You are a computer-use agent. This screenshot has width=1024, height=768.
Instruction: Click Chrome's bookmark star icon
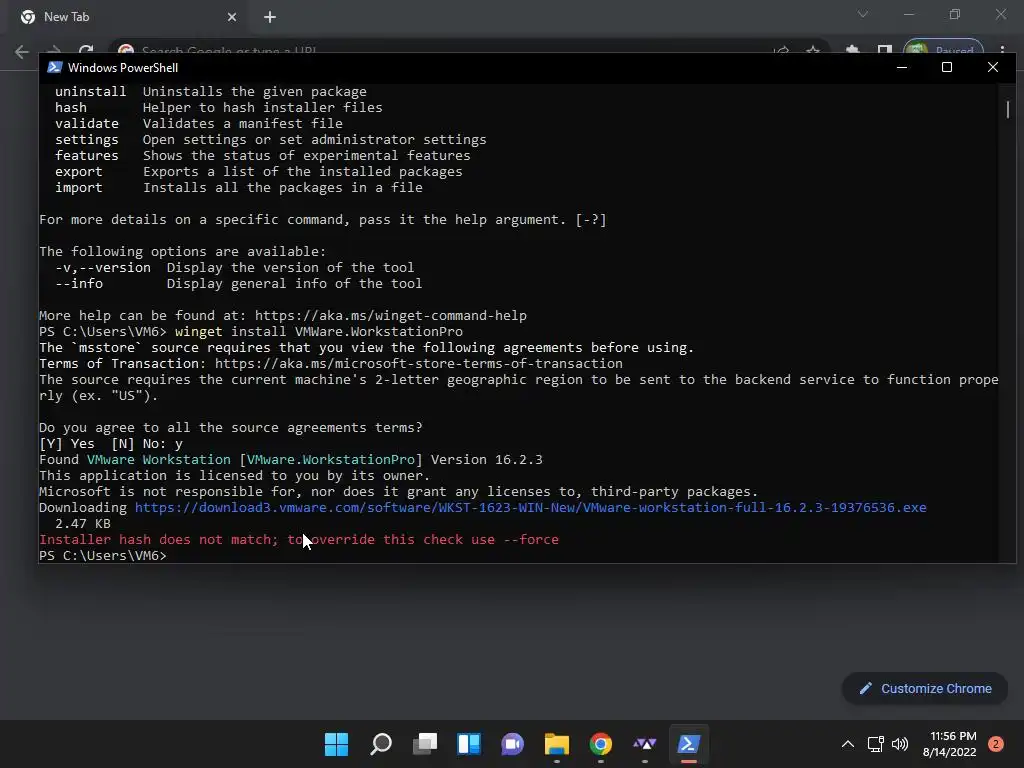[x=812, y=50]
